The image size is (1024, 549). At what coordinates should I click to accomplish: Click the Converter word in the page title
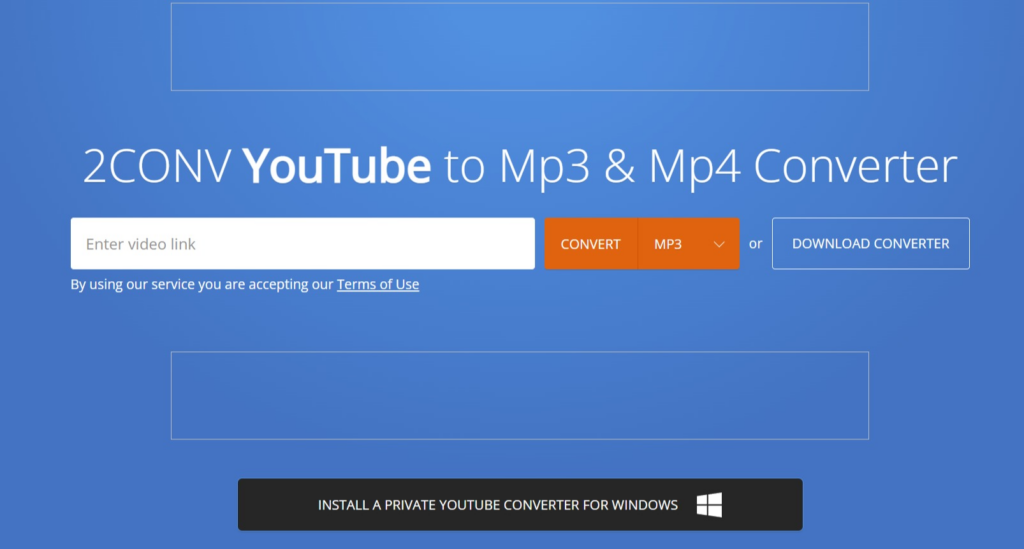click(x=856, y=167)
